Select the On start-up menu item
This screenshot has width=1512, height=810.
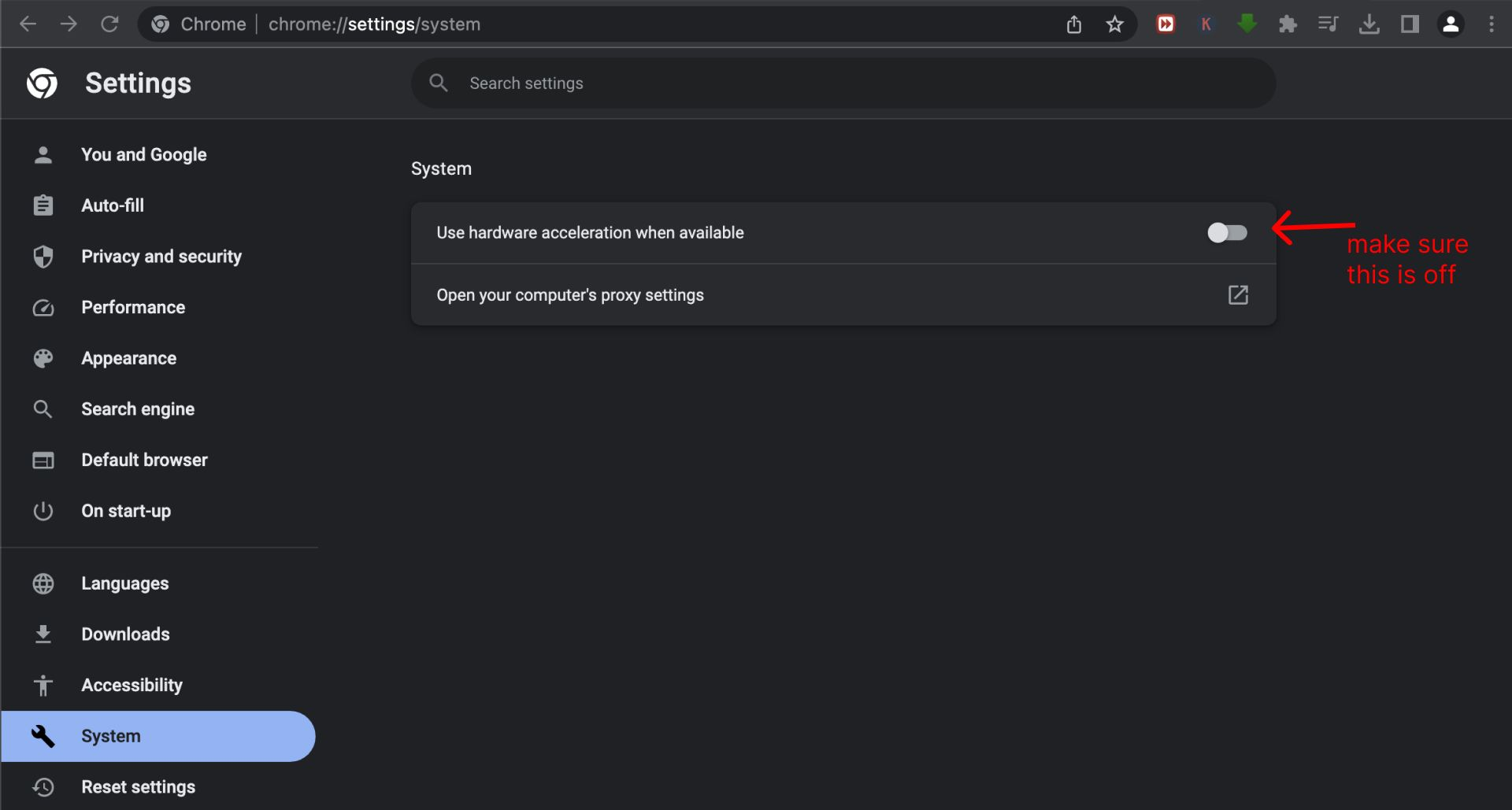click(126, 510)
